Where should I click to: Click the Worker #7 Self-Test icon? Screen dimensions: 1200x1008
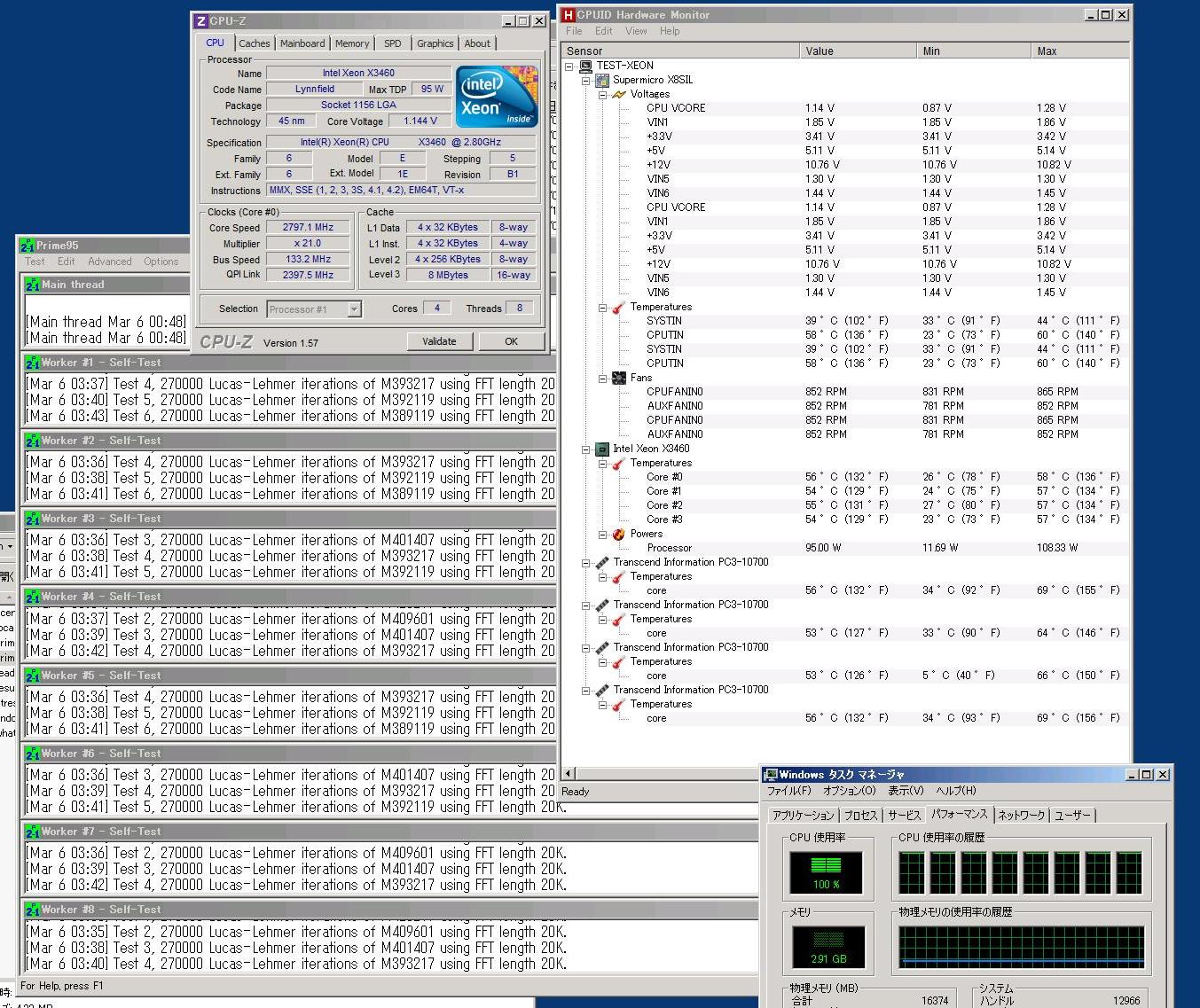coord(33,832)
